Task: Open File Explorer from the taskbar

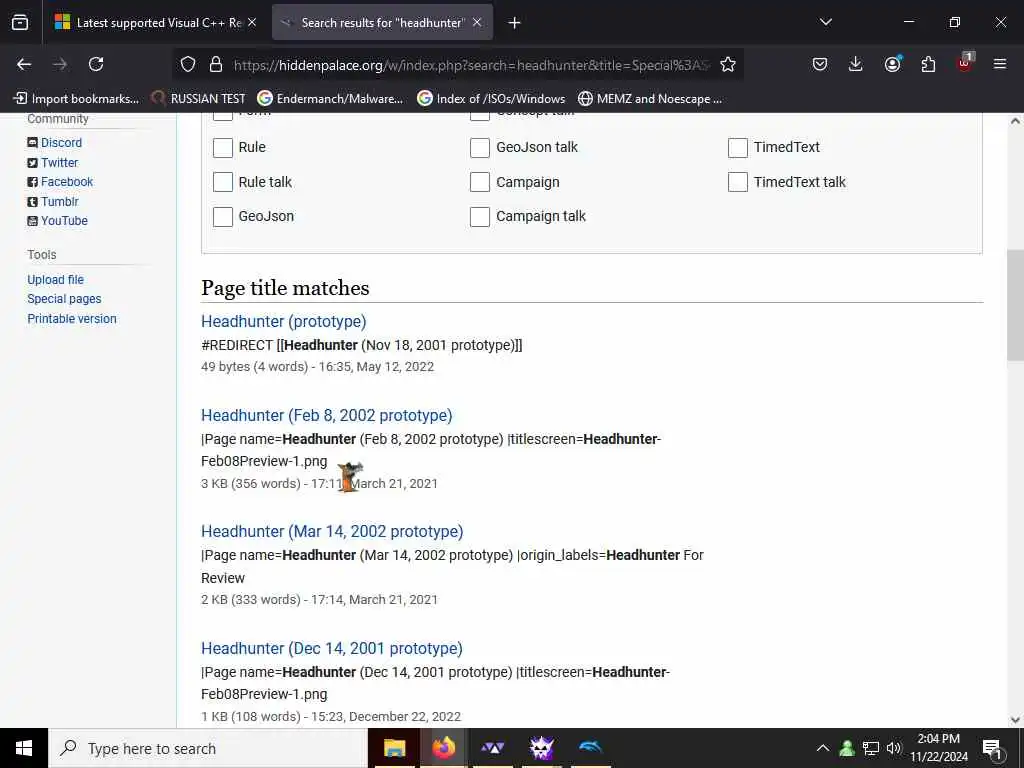Action: (x=394, y=748)
